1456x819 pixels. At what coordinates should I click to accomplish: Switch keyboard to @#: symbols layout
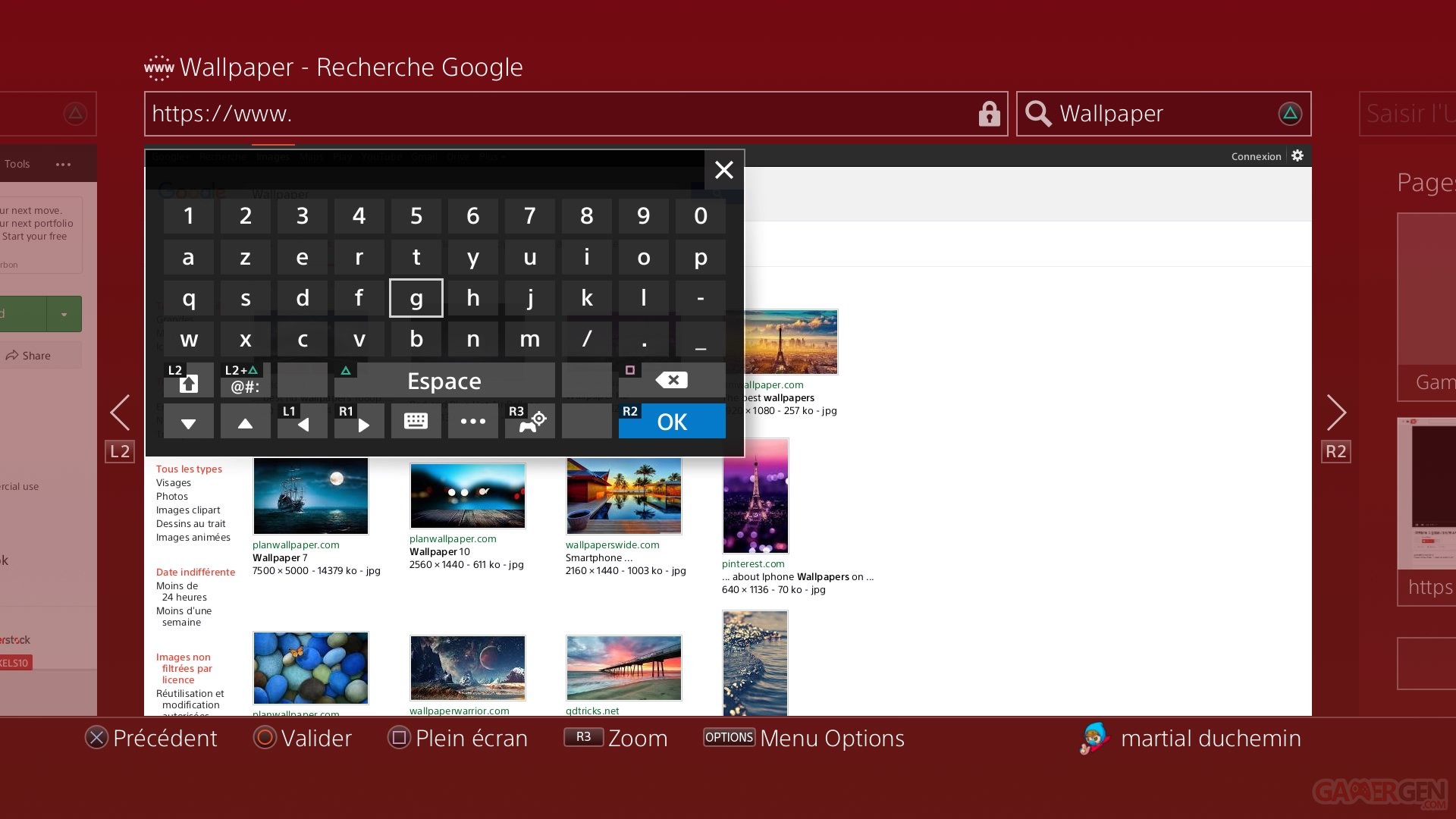point(245,381)
